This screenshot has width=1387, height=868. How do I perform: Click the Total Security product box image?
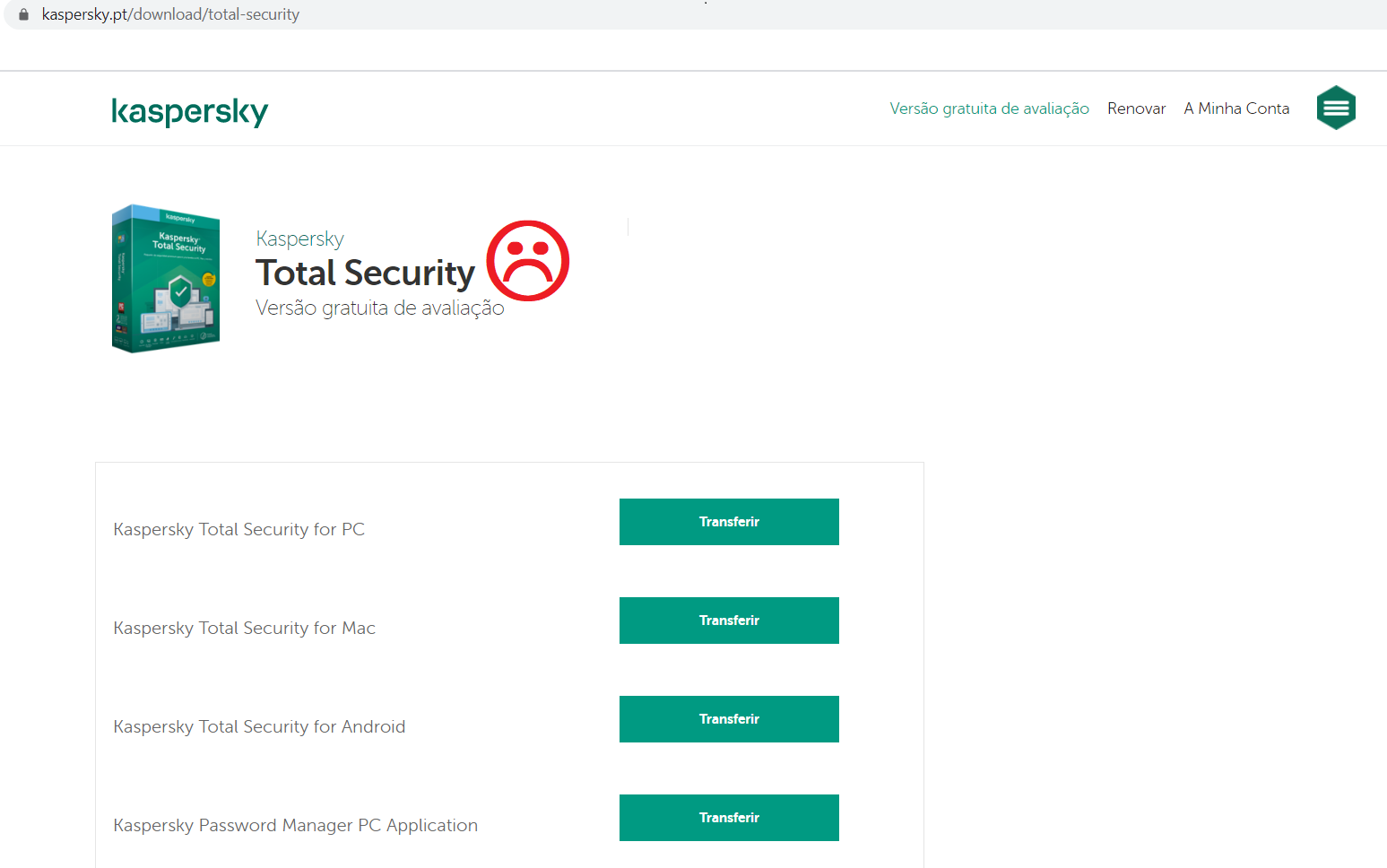[166, 278]
